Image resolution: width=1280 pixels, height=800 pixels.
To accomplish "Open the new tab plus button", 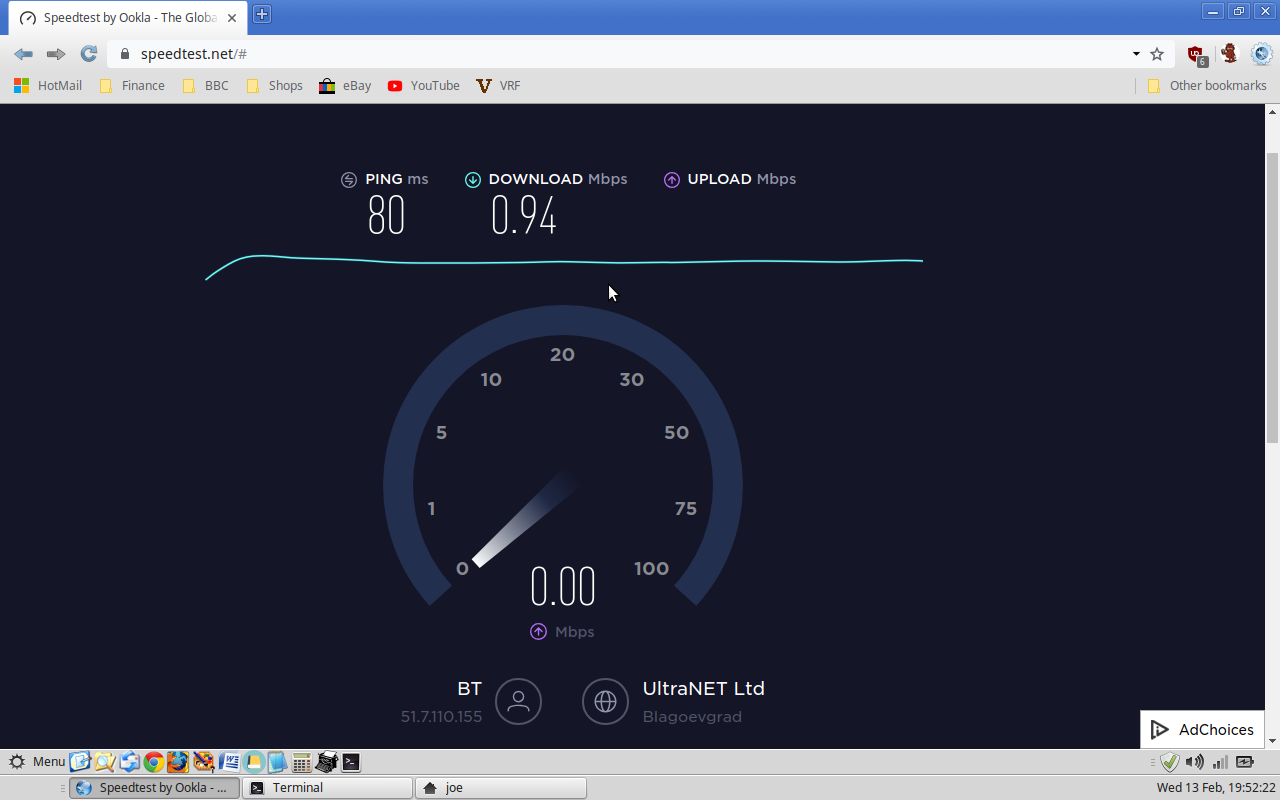I will [x=261, y=13].
